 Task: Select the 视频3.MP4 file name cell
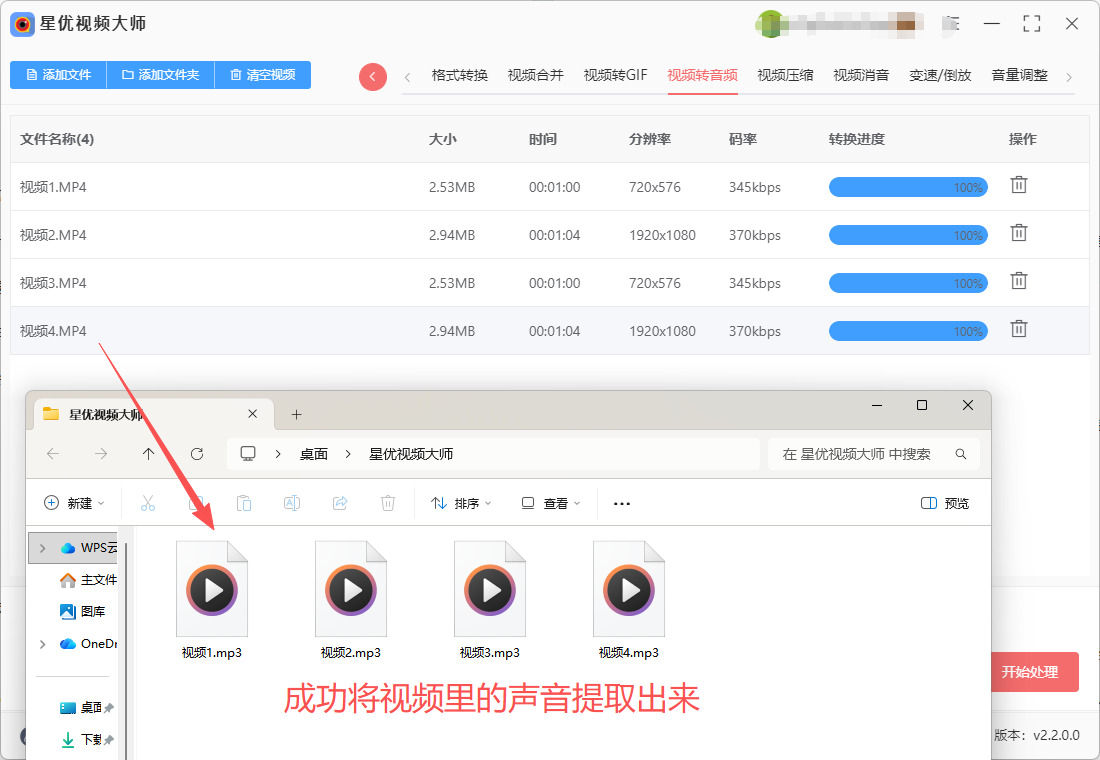[x=53, y=283]
